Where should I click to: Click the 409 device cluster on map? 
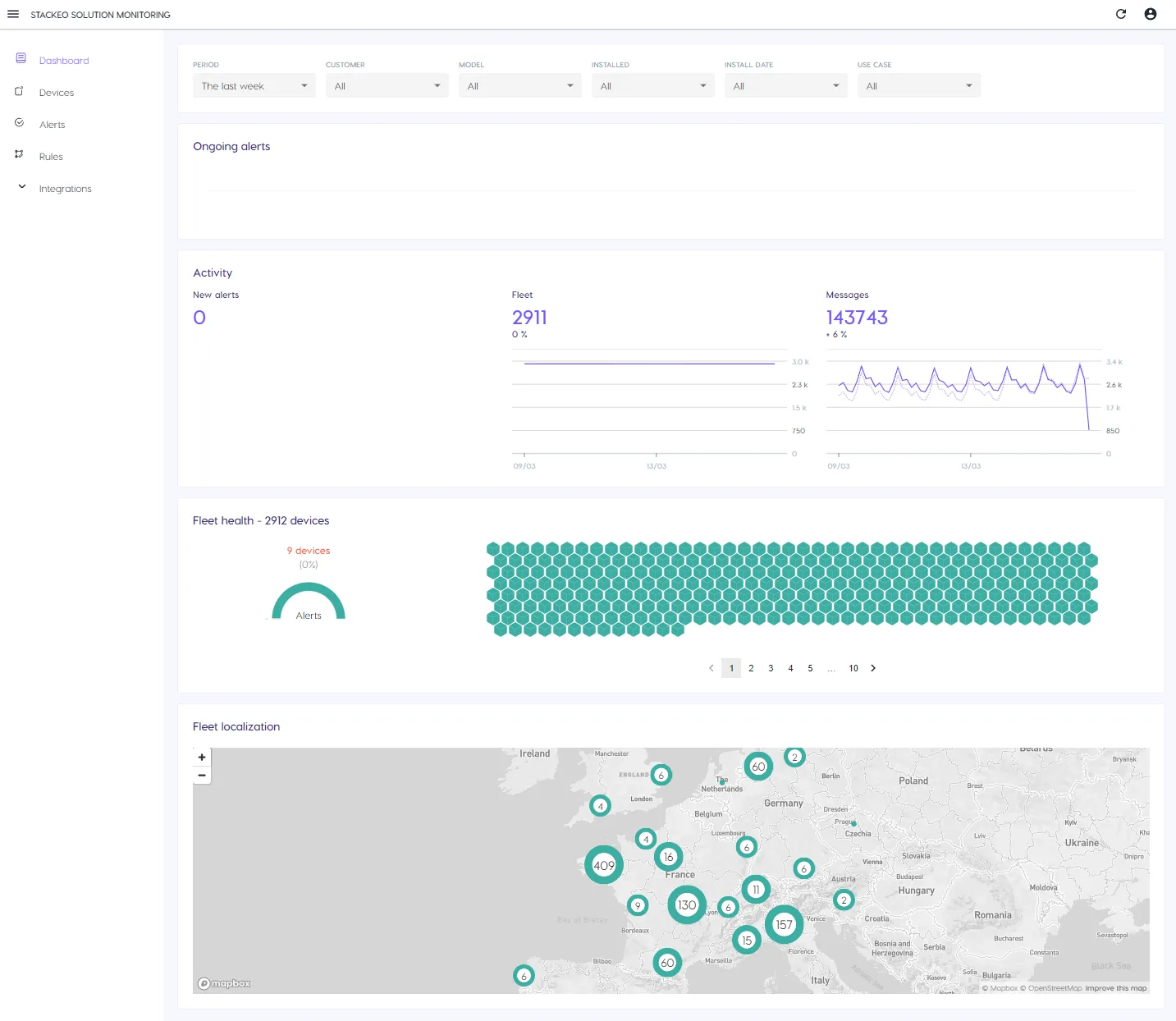click(x=604, y=865)
